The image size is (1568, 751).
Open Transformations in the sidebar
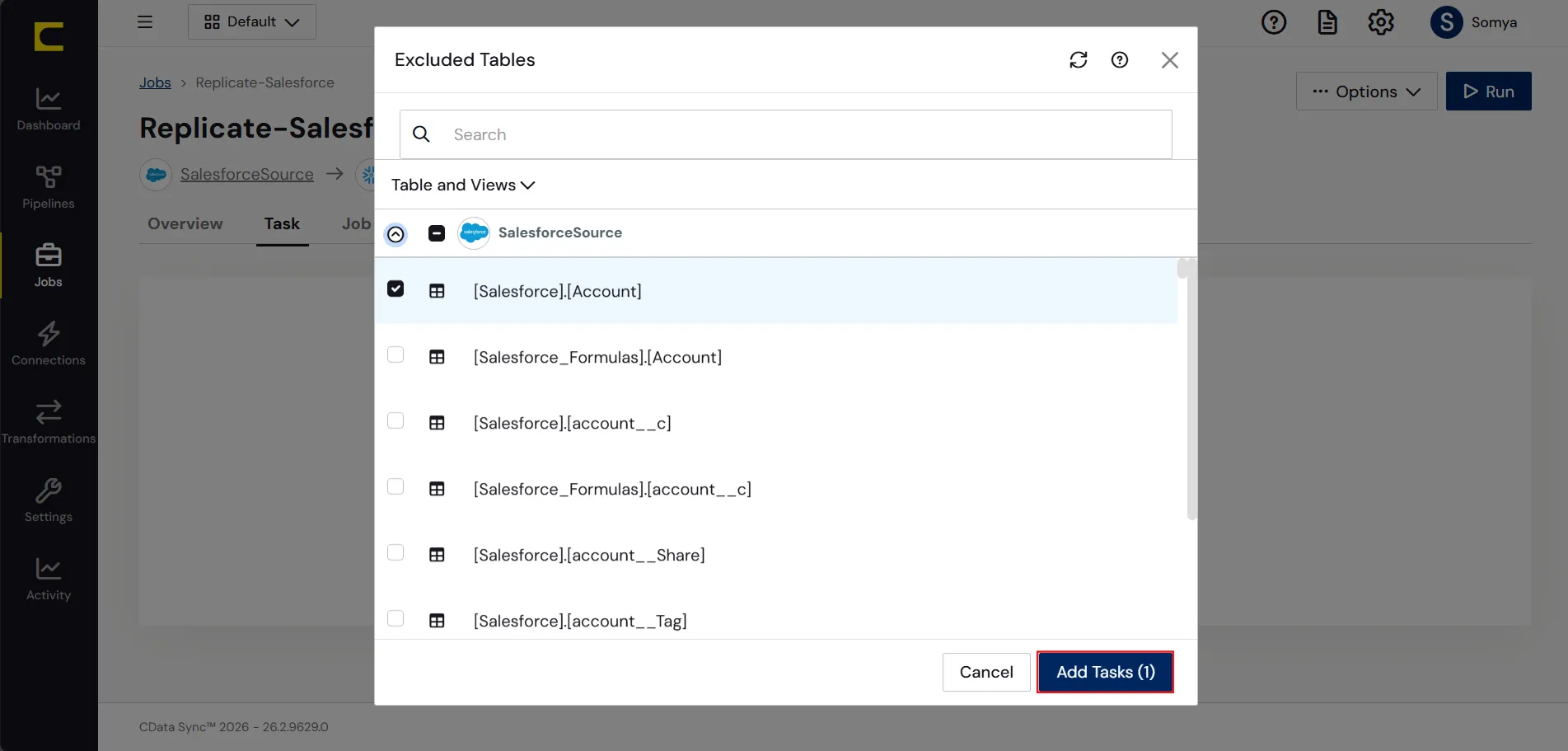49,422
